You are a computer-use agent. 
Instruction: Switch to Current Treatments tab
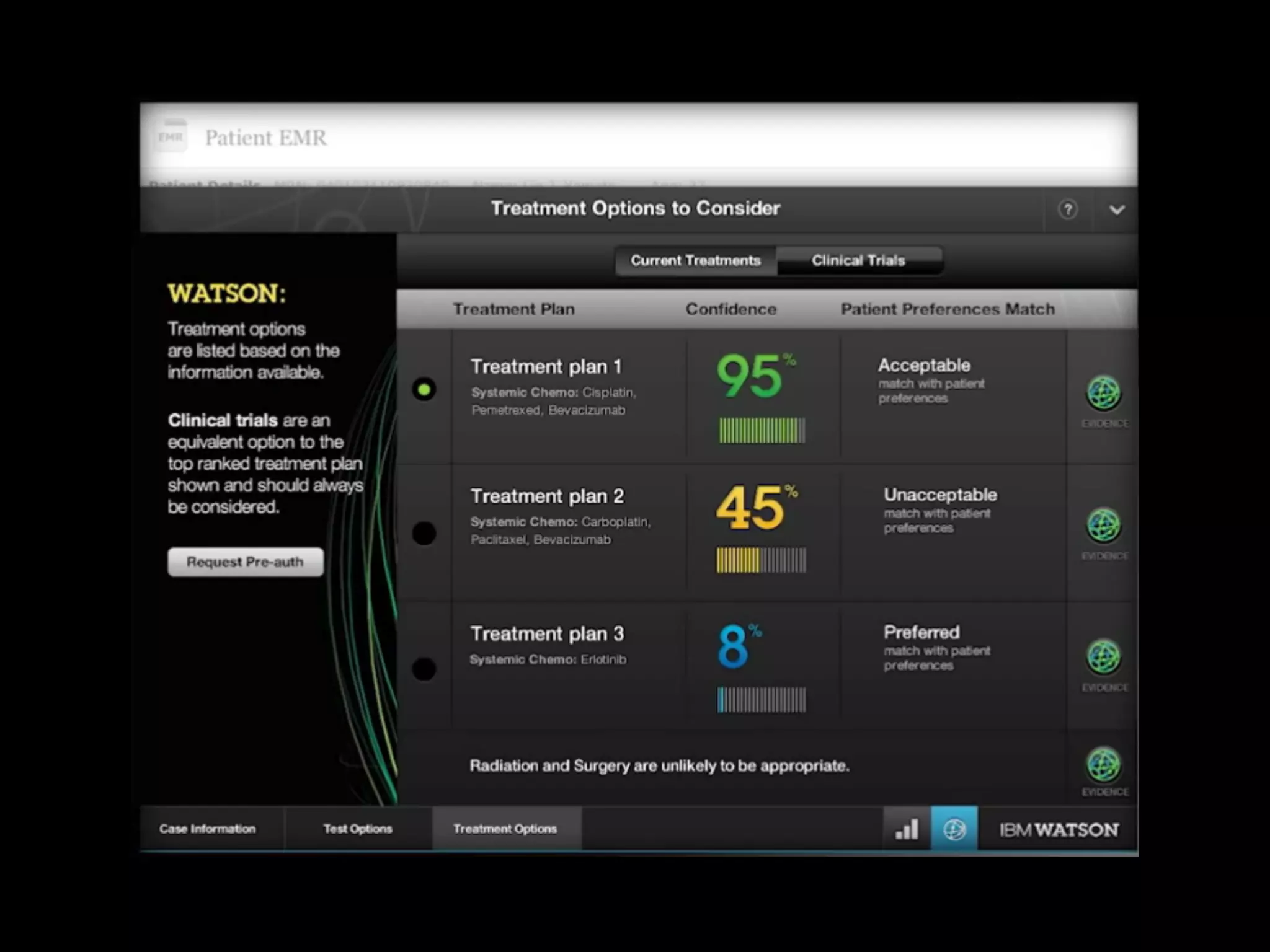point(695,260)
